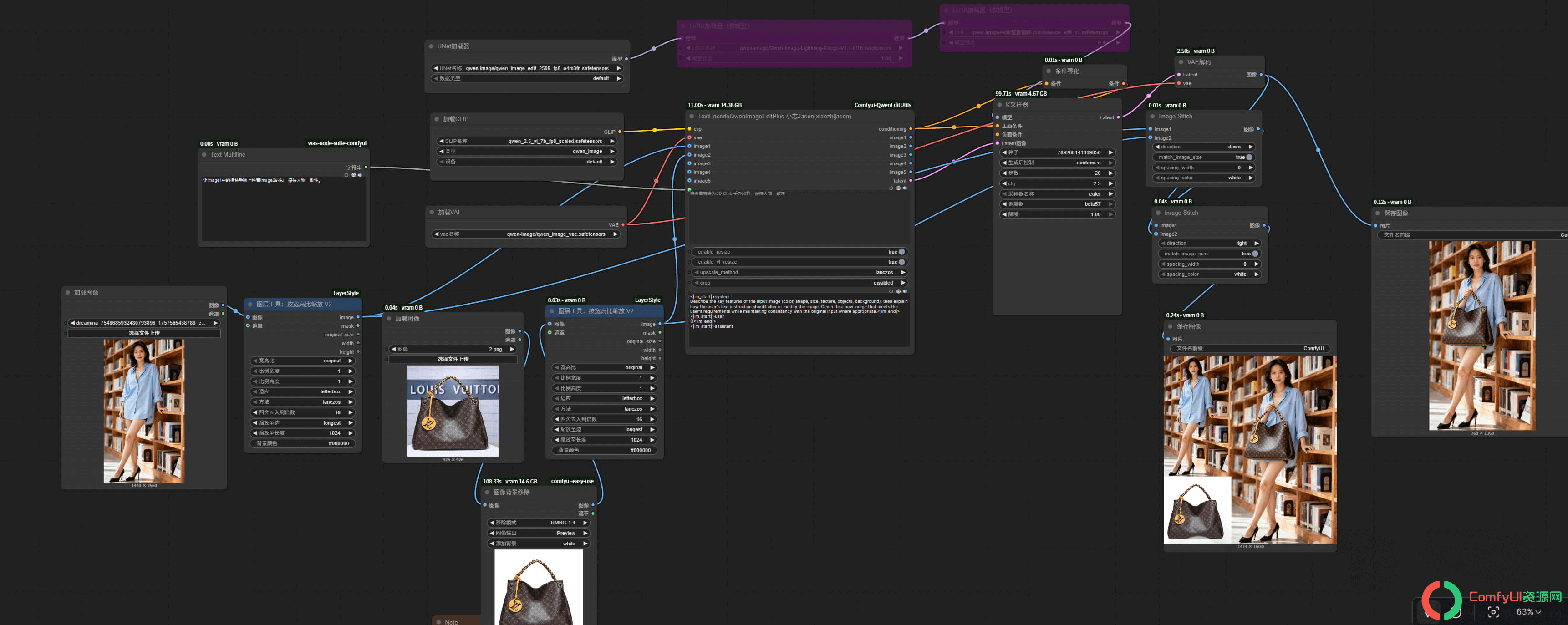Click the Note node's title dot
Image resolution: width=1568 pixels, height=625 pixels.
click(438, 622)
